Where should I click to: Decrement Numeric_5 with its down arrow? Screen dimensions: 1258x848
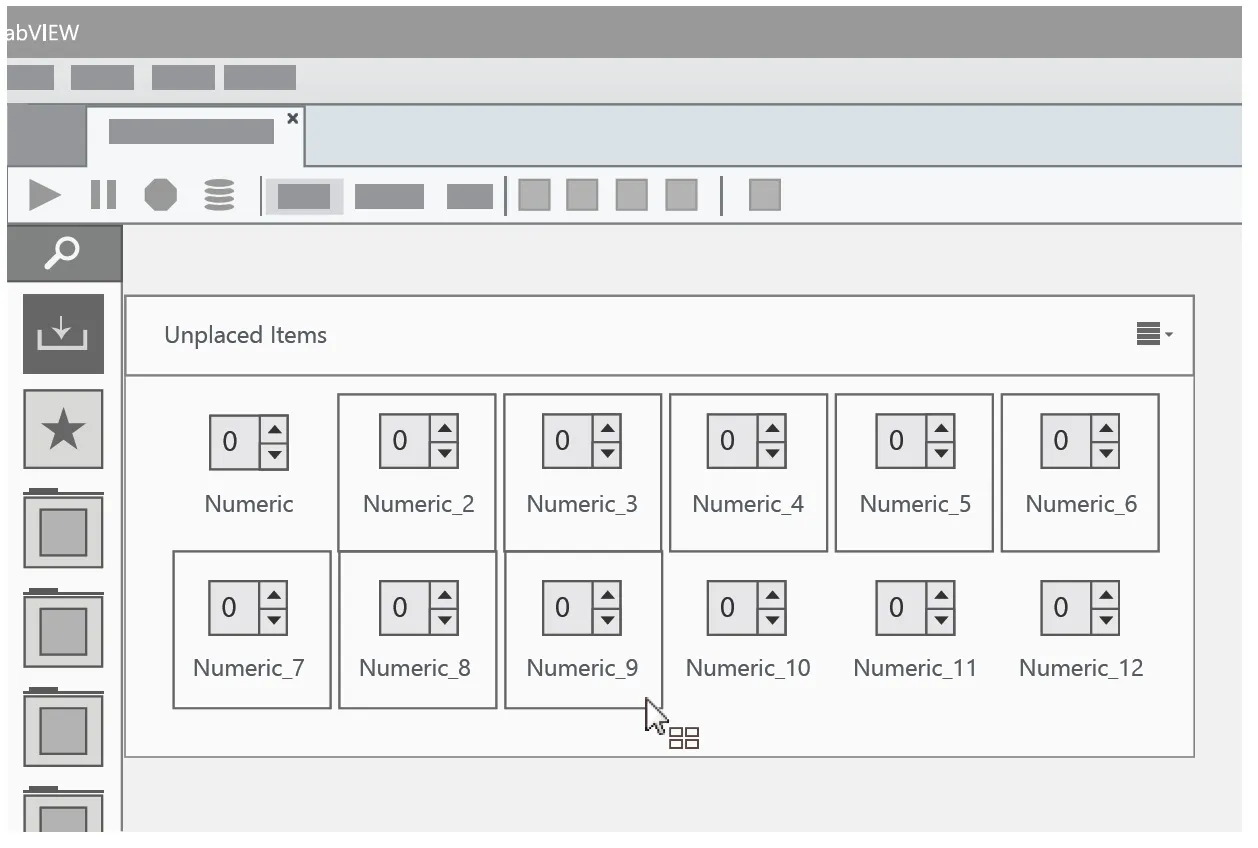[x=941, y=452]
